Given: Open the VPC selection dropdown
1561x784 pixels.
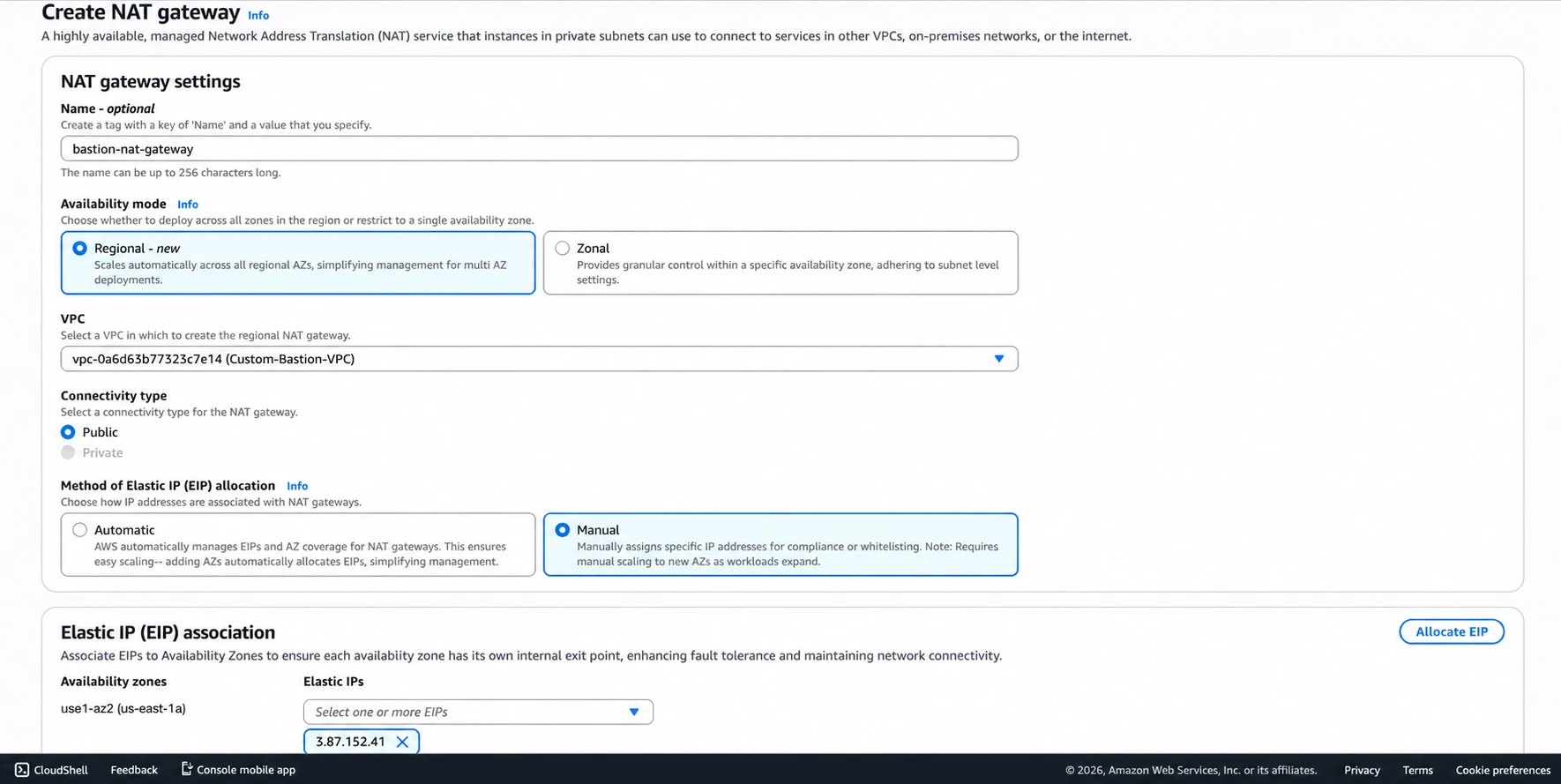Looking at the screenshot, I should coord(539,359).
